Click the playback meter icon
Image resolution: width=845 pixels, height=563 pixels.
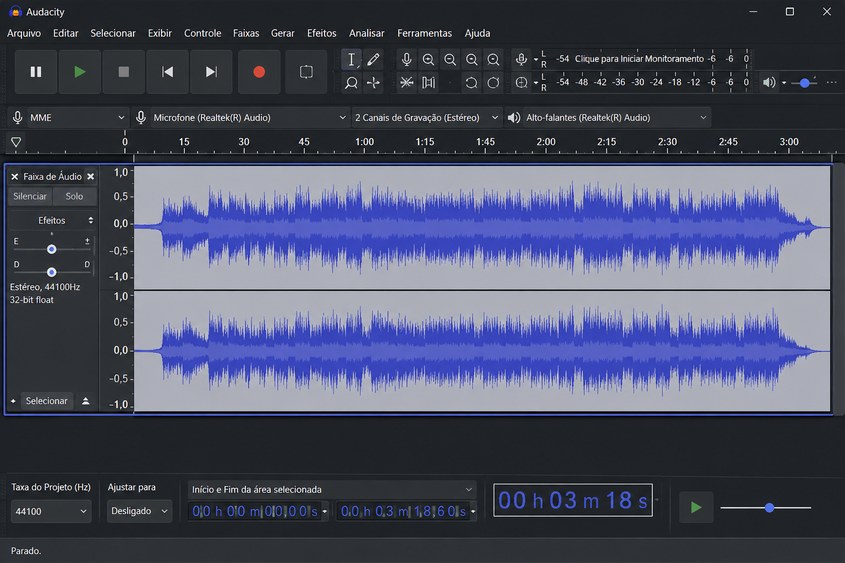click(521, 83)
